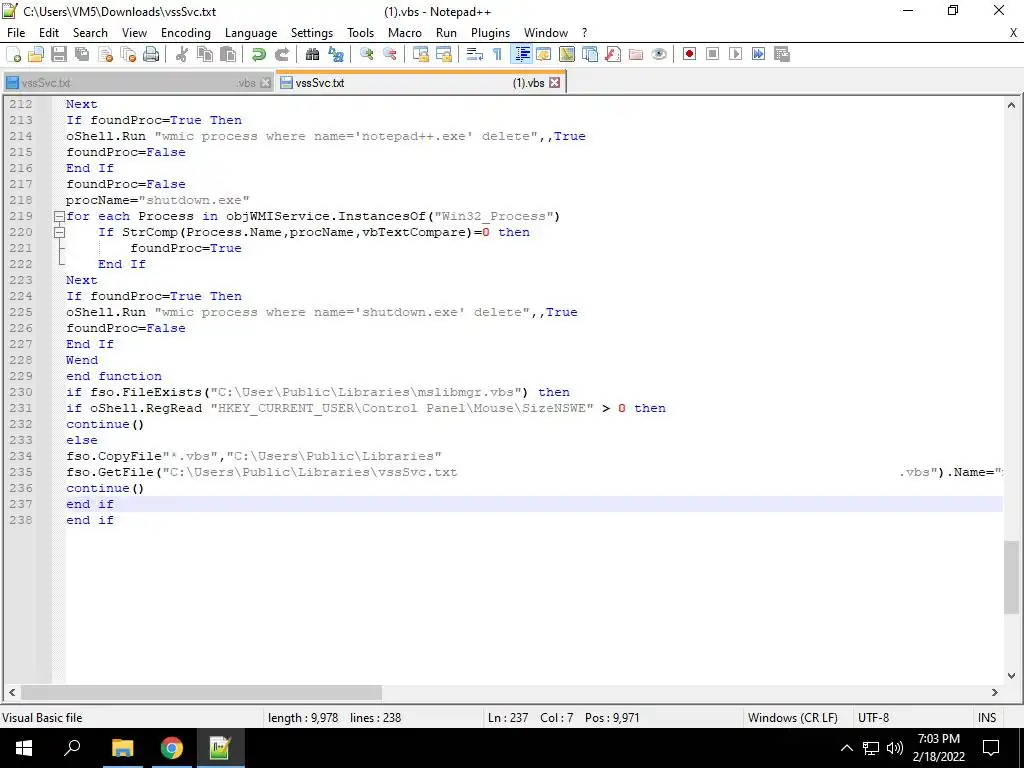Click the Windows (CR LF) status entry
1024x768 pixels.
(x=793, y=718)
